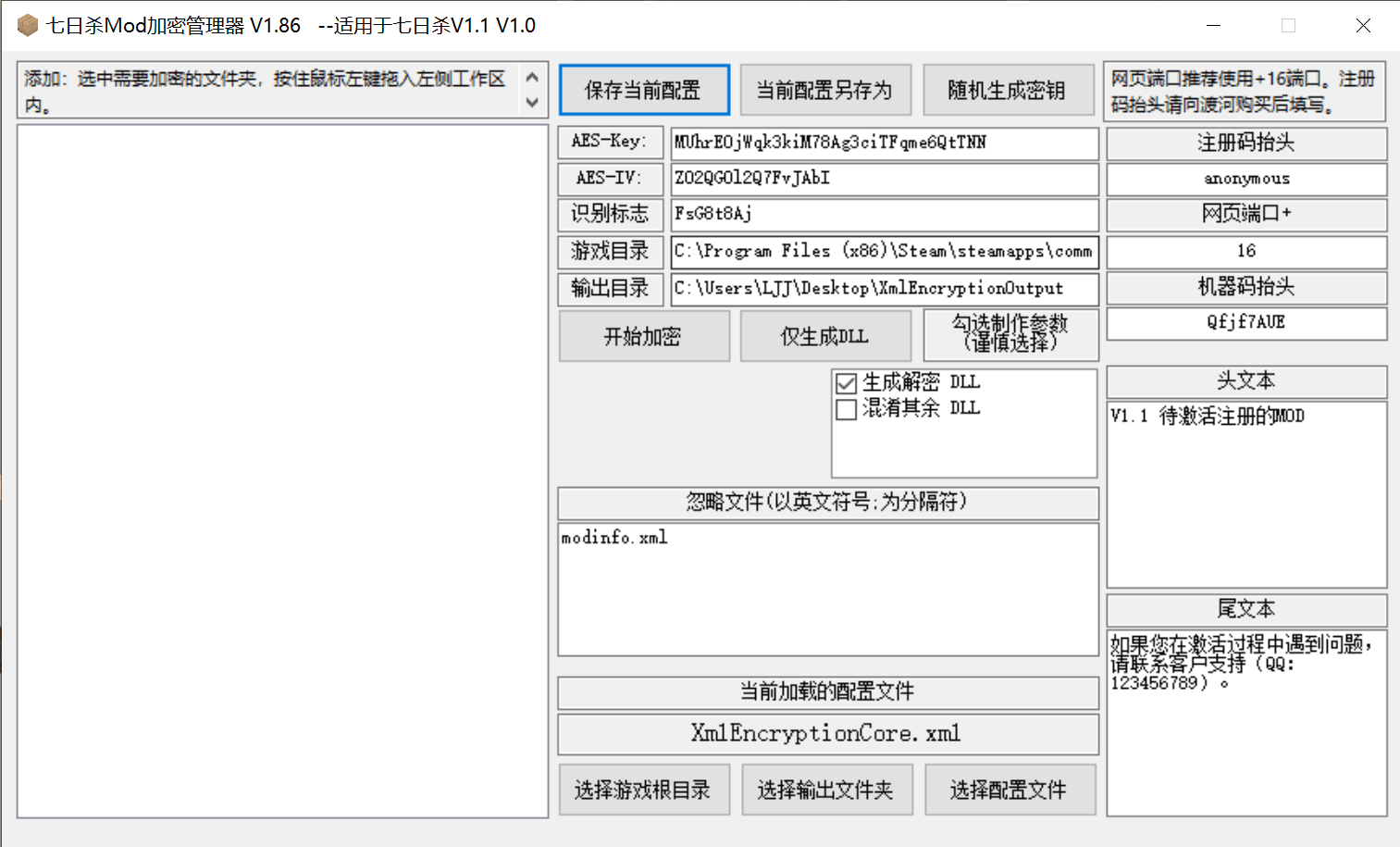Enable the 混淆其余 DLL checkbox
The height and width of the screenshot is (847, 1400).
point(846,408)
